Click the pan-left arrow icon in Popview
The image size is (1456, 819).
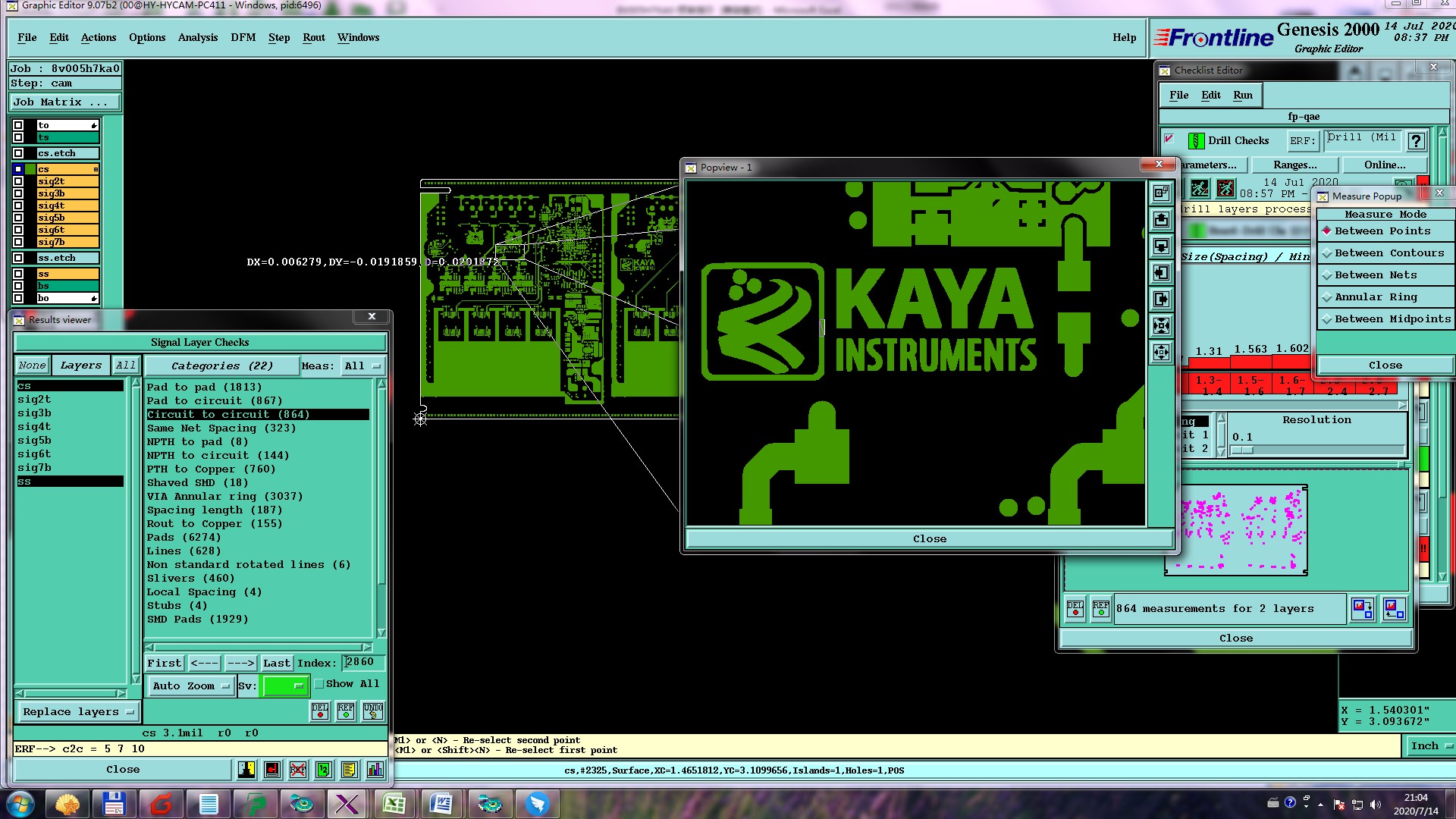(x=1161, y=273)
